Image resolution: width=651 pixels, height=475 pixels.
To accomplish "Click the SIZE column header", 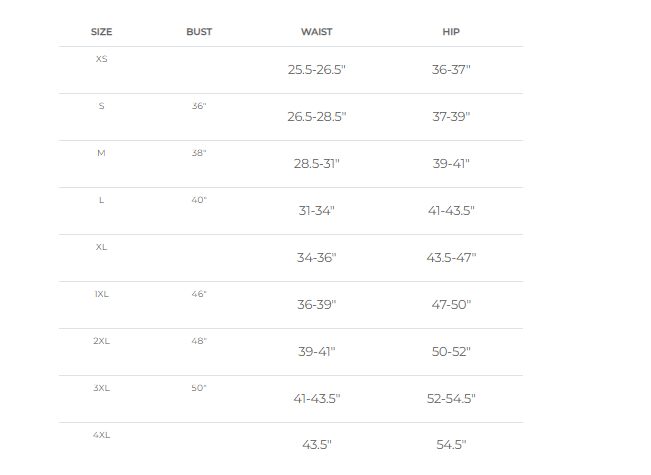I will 102,32.
